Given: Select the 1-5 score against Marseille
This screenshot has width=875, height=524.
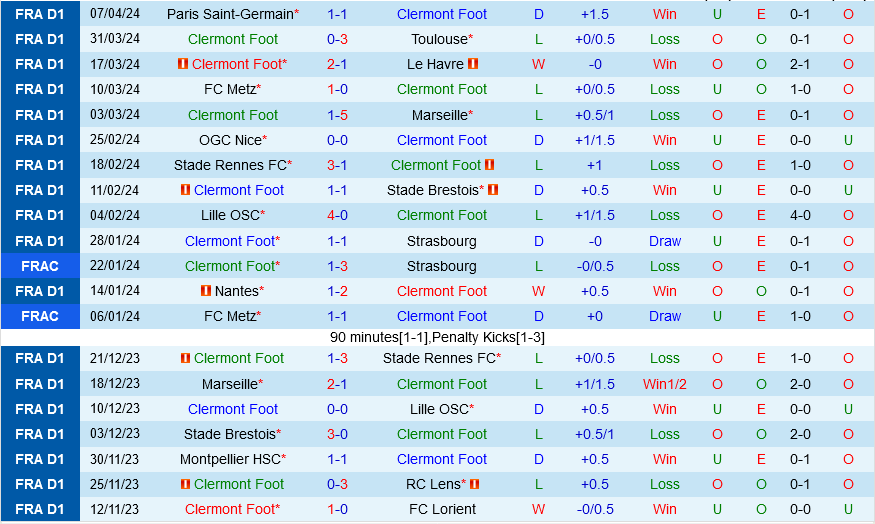Looking at the screenshot, I should tap(337, 115).
